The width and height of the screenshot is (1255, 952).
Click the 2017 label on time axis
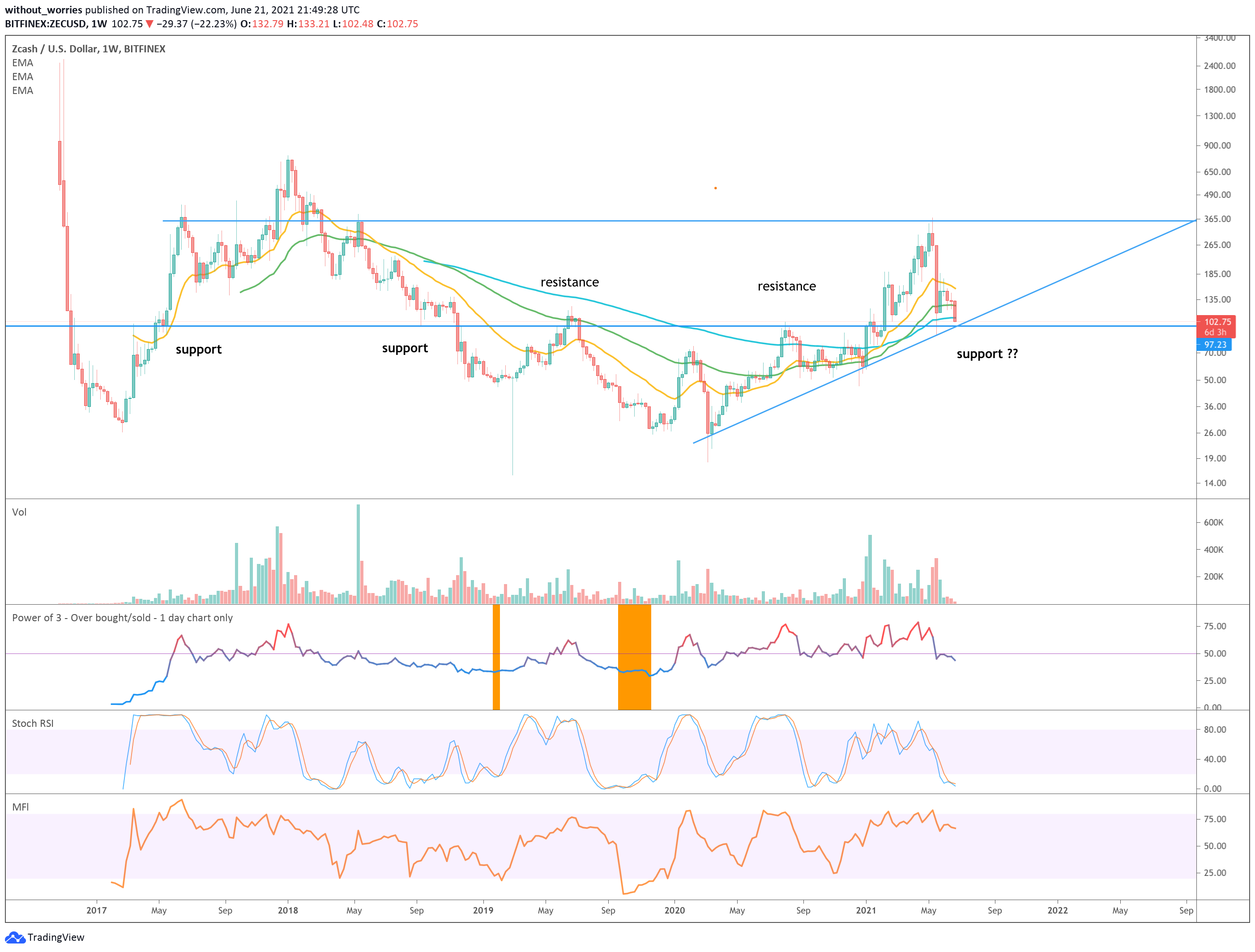pos(96,910)
